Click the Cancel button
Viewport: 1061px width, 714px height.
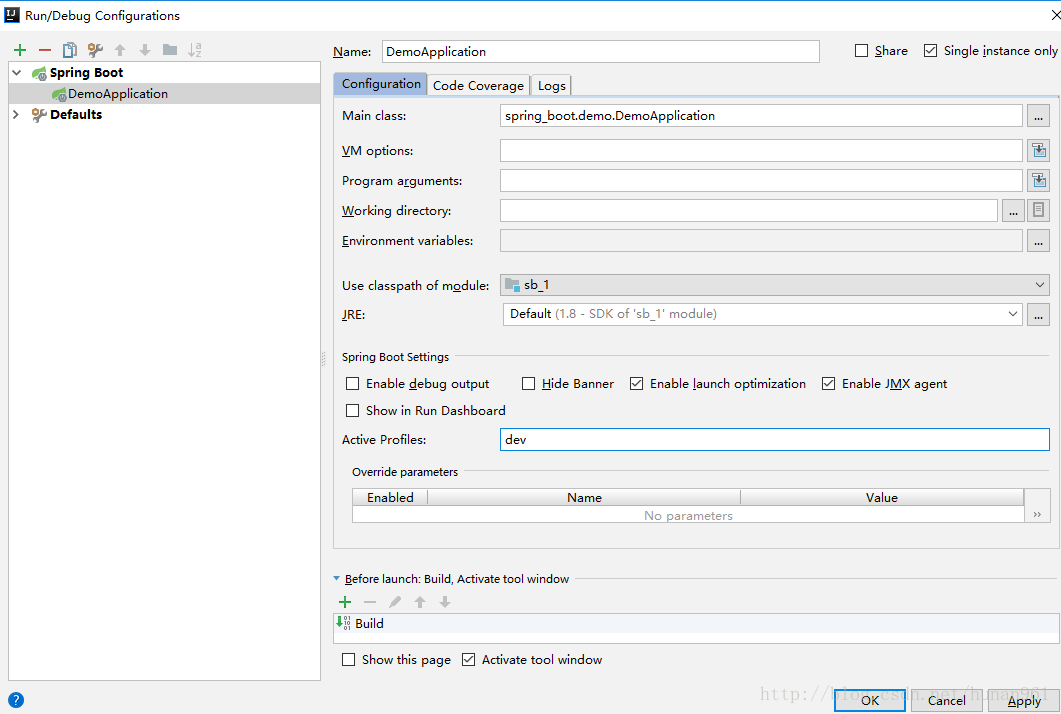click(947, 700)
